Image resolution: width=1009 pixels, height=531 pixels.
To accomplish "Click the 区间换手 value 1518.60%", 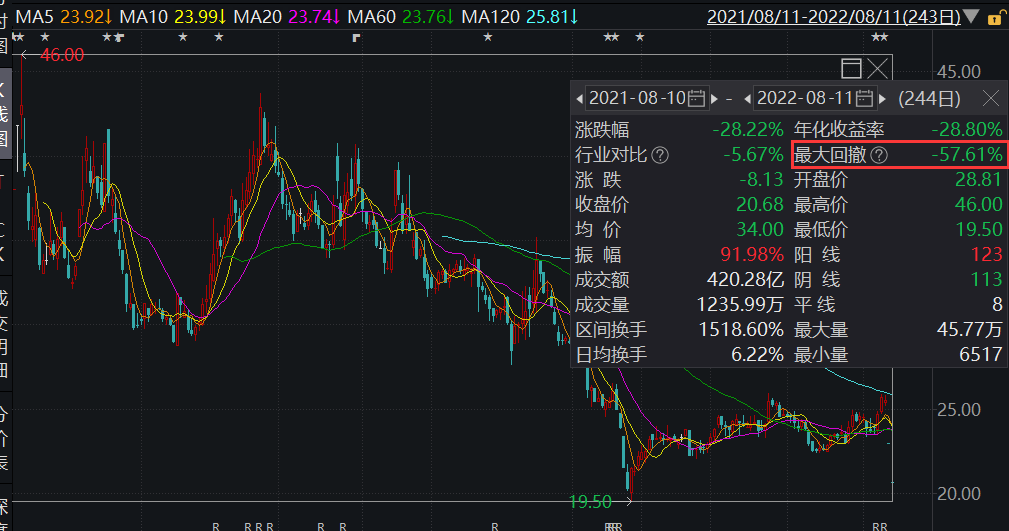I will coord(741,330).
